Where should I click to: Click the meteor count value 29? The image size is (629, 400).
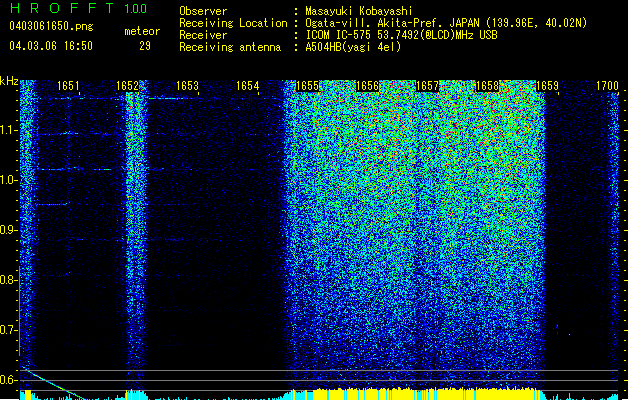pos(145,46)
